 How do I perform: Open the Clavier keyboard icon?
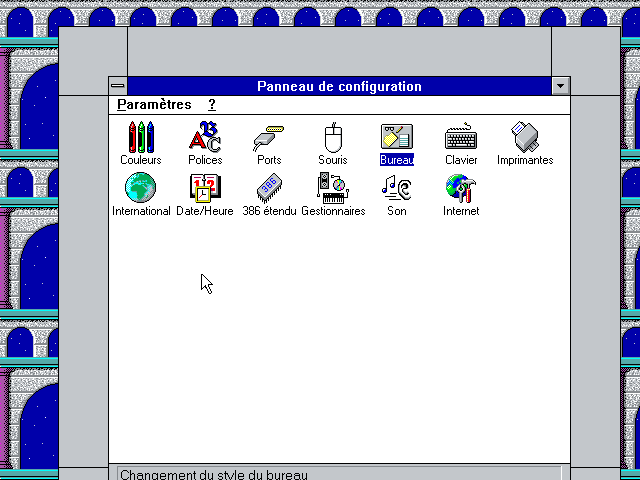pyautogui.click(x=461, y=137)
